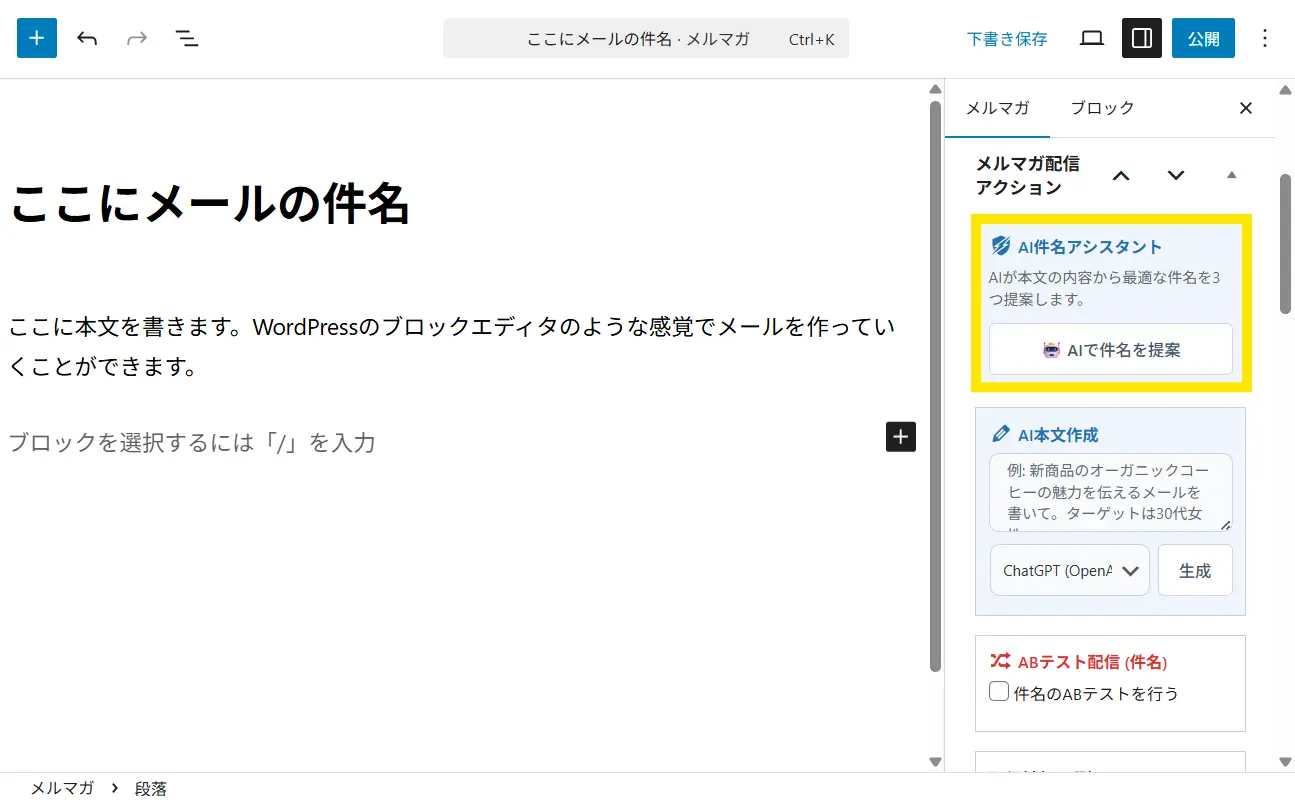
Task: Close the settings sidebar with the X
Action: pos(1246,108)
